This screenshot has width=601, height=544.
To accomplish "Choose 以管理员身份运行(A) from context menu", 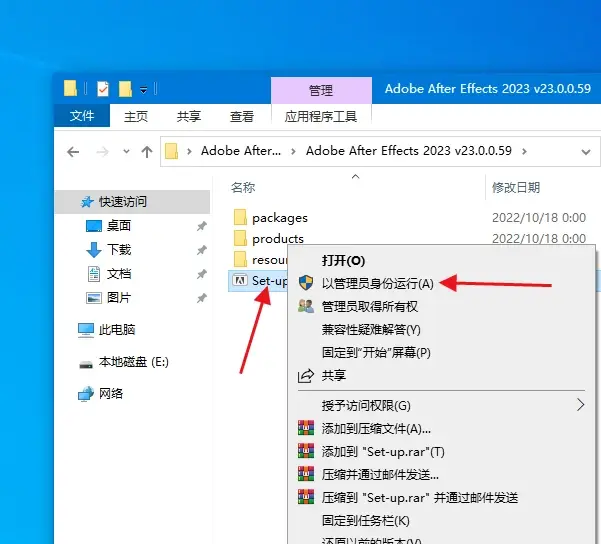I will tap(442, 284).
